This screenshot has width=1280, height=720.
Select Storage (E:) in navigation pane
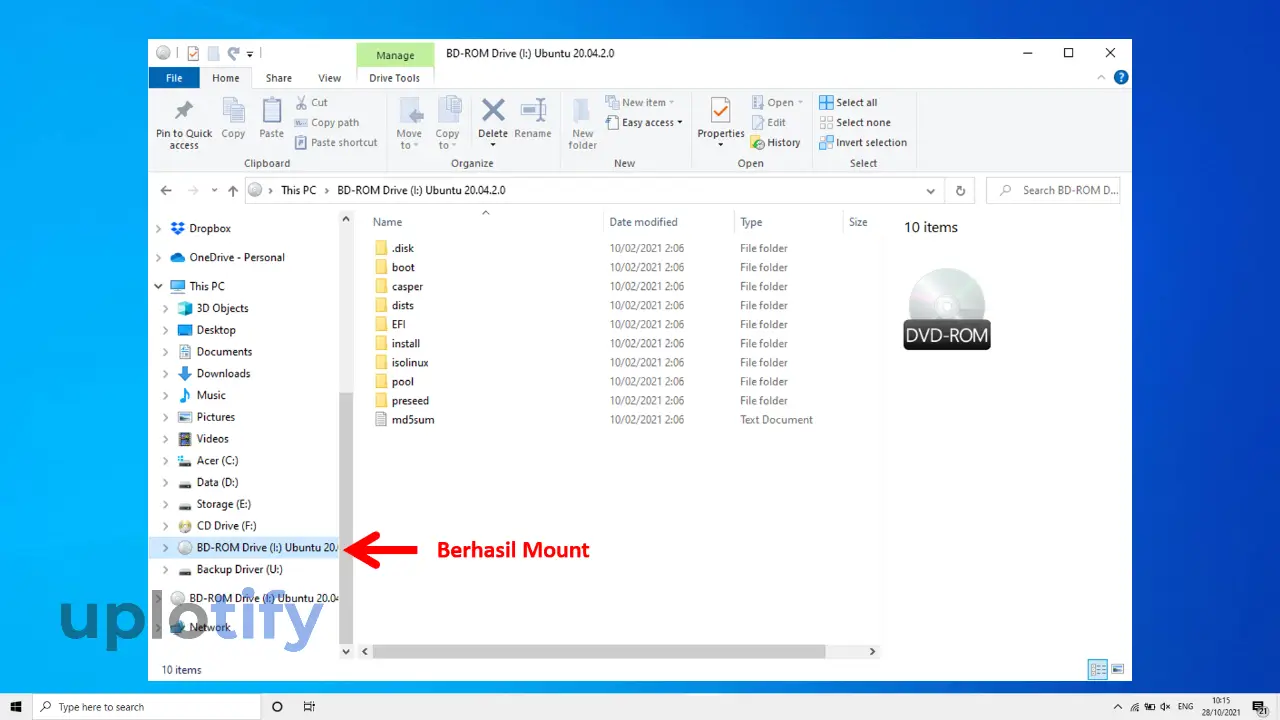[223, 504]
